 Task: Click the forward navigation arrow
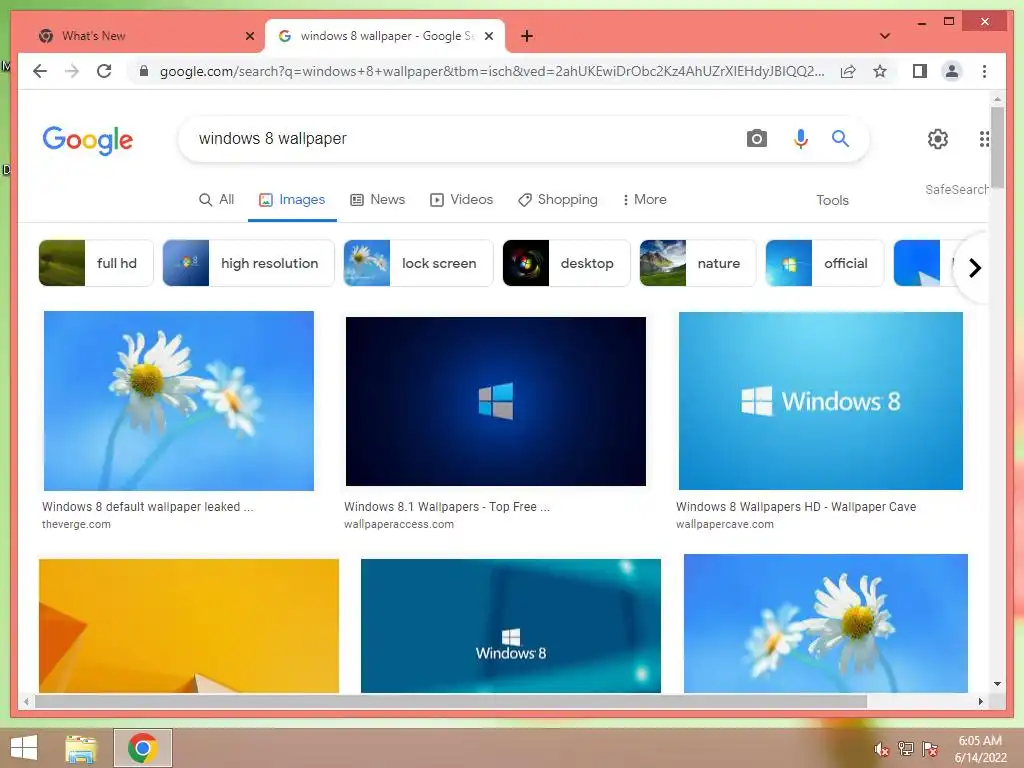click(72, 71)
